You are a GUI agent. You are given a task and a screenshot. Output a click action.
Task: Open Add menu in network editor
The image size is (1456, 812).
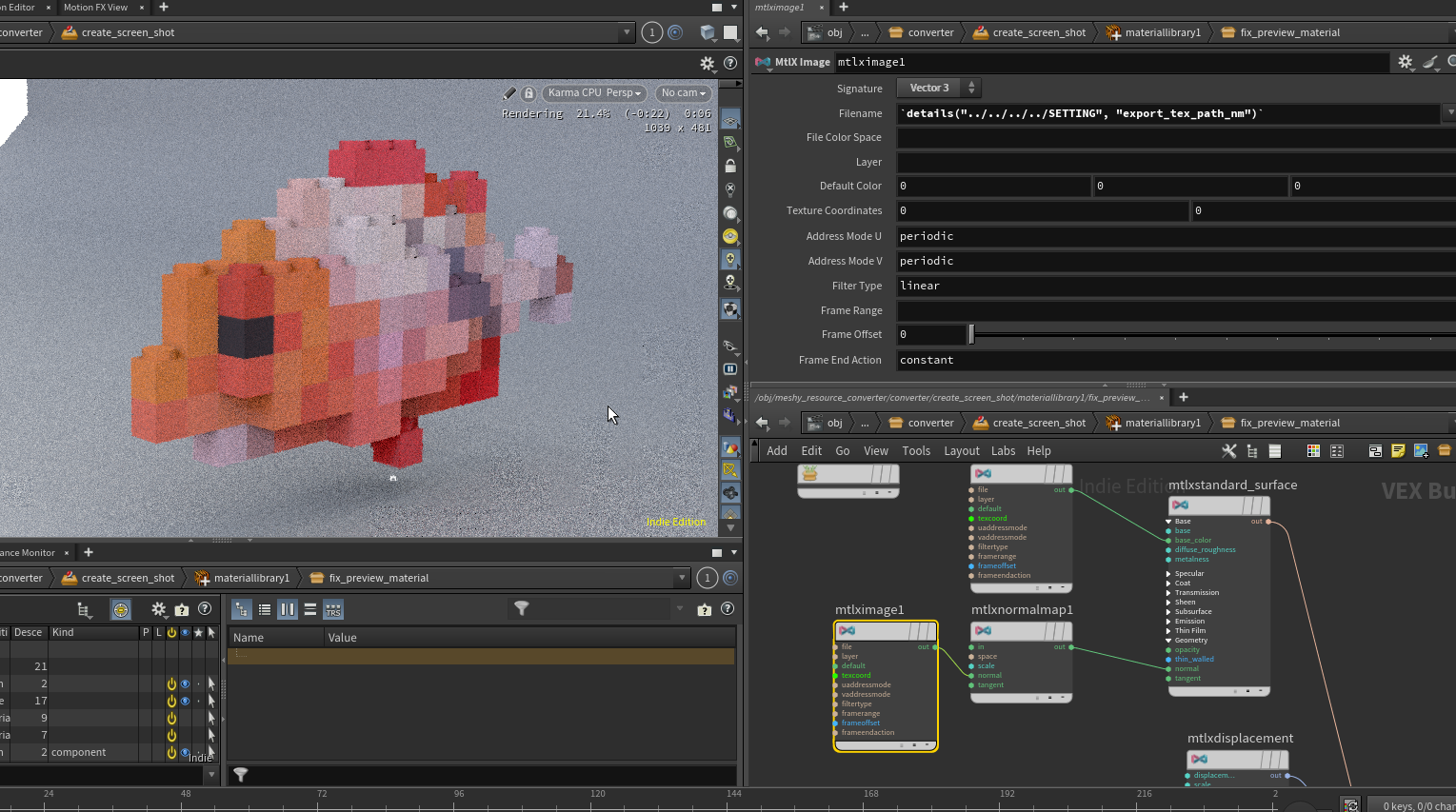777,451
